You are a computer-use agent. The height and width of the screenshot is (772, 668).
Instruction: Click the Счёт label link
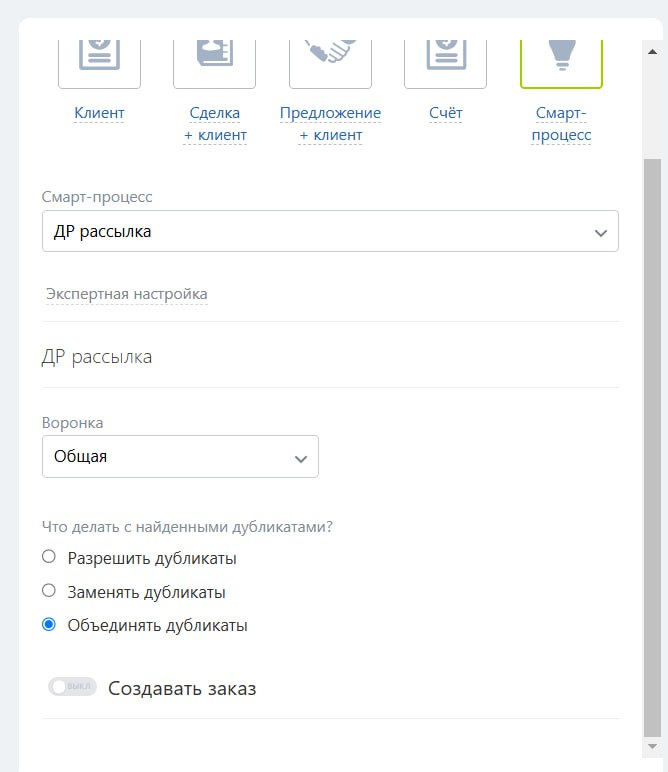tap(445, 113)
